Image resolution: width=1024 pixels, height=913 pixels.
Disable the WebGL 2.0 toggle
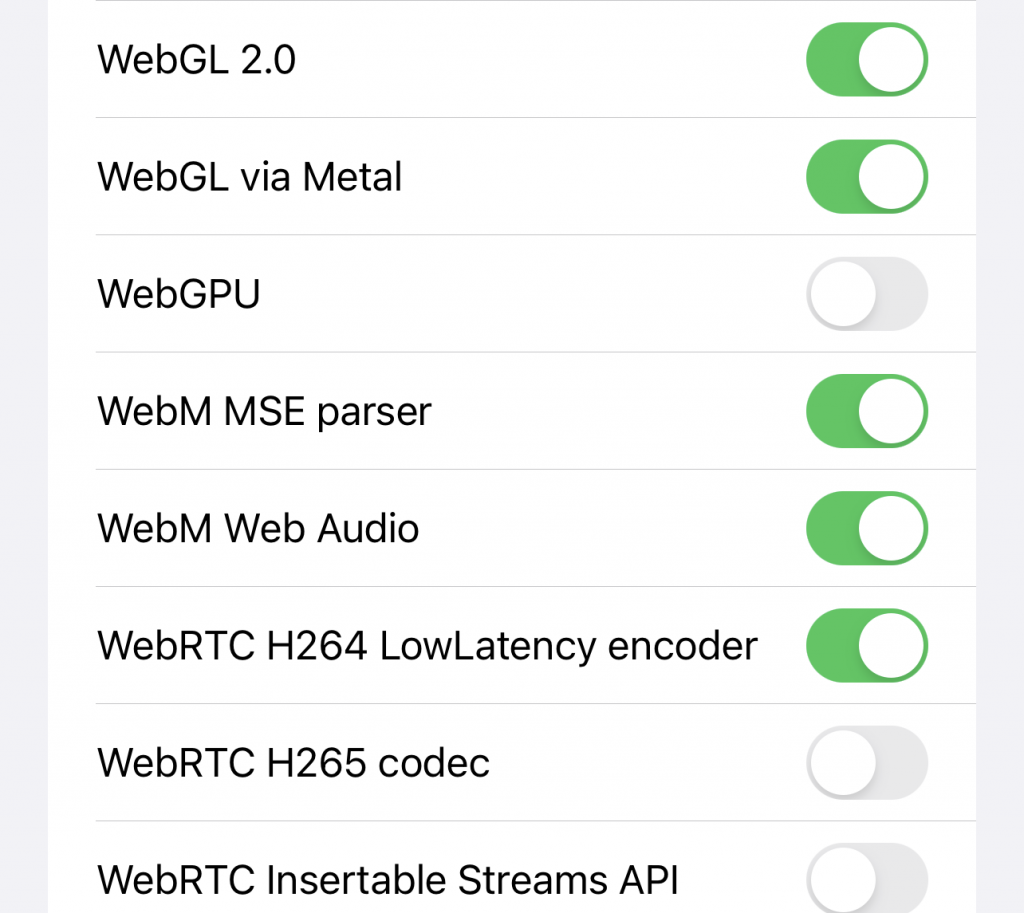(866, 60)
